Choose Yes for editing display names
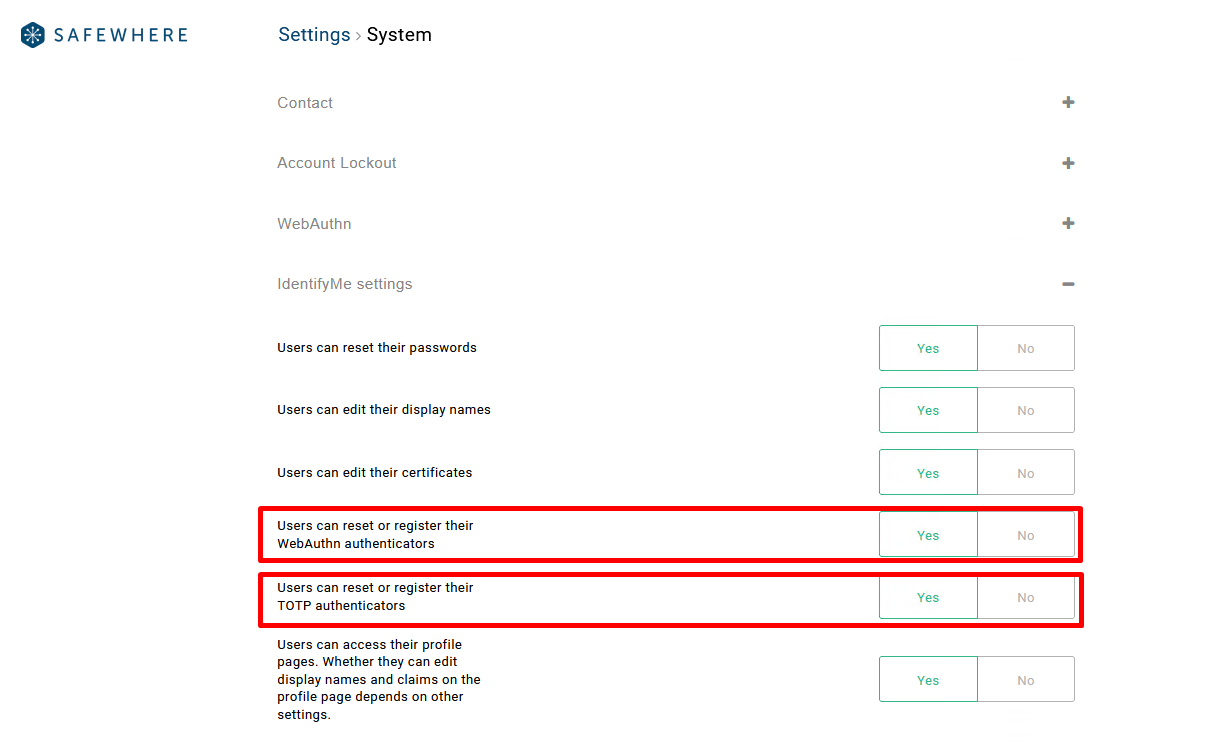 [928, 410]
